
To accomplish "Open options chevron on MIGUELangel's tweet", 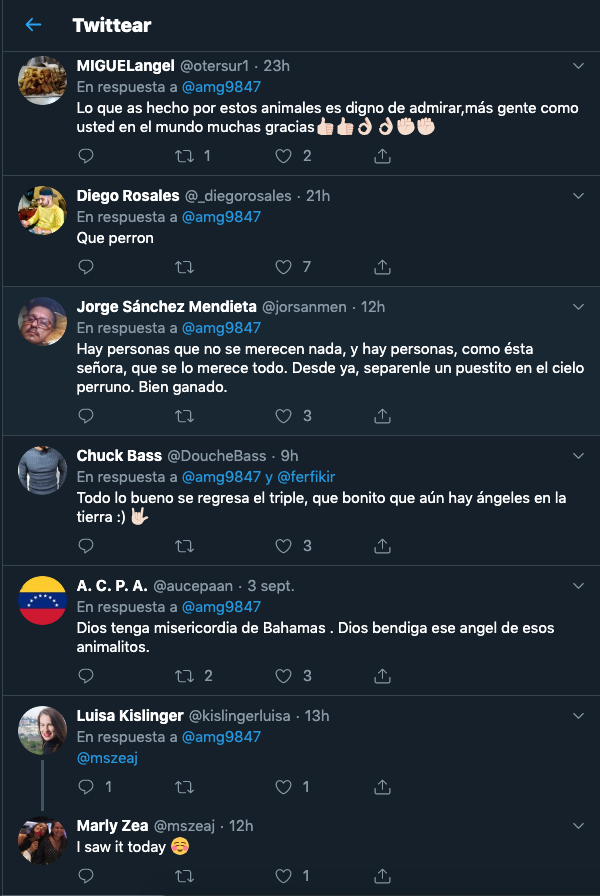I will [x=577, y=66].
